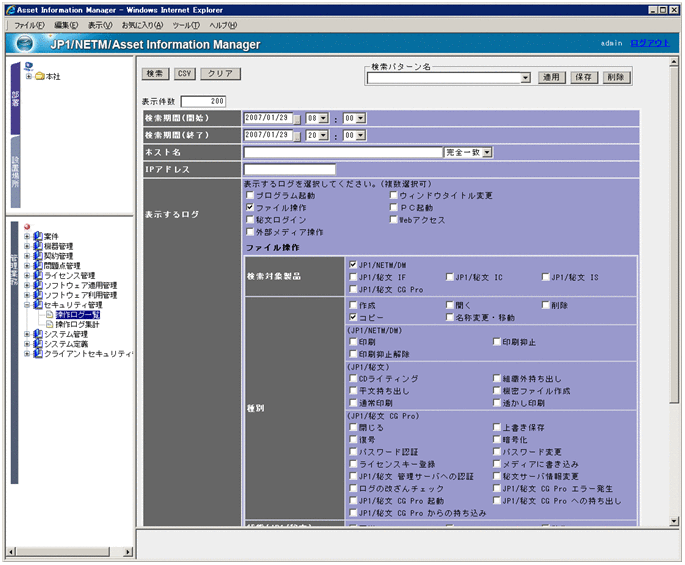The height and width of the screenshot is (565, 685).
Task: Expand the 本社 tree node
Action: (28, 76)
